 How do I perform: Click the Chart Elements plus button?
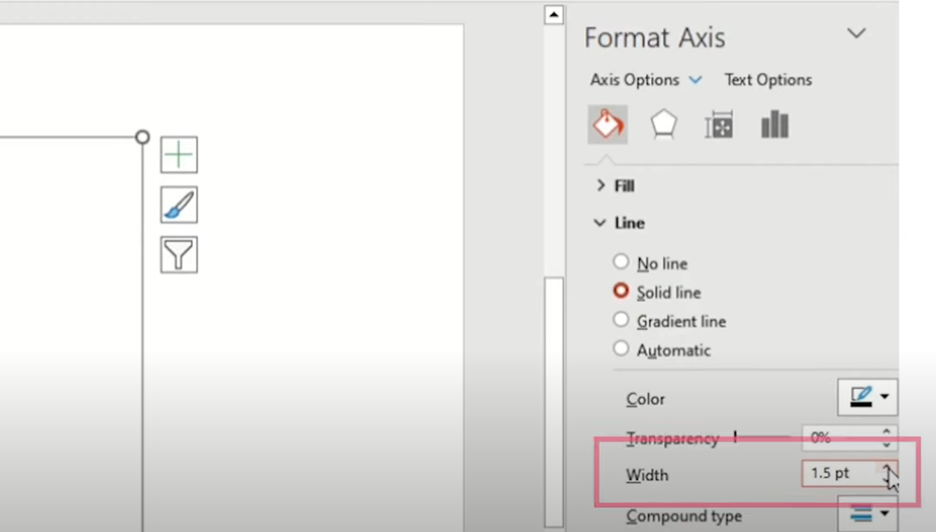(x=179, y=155)
